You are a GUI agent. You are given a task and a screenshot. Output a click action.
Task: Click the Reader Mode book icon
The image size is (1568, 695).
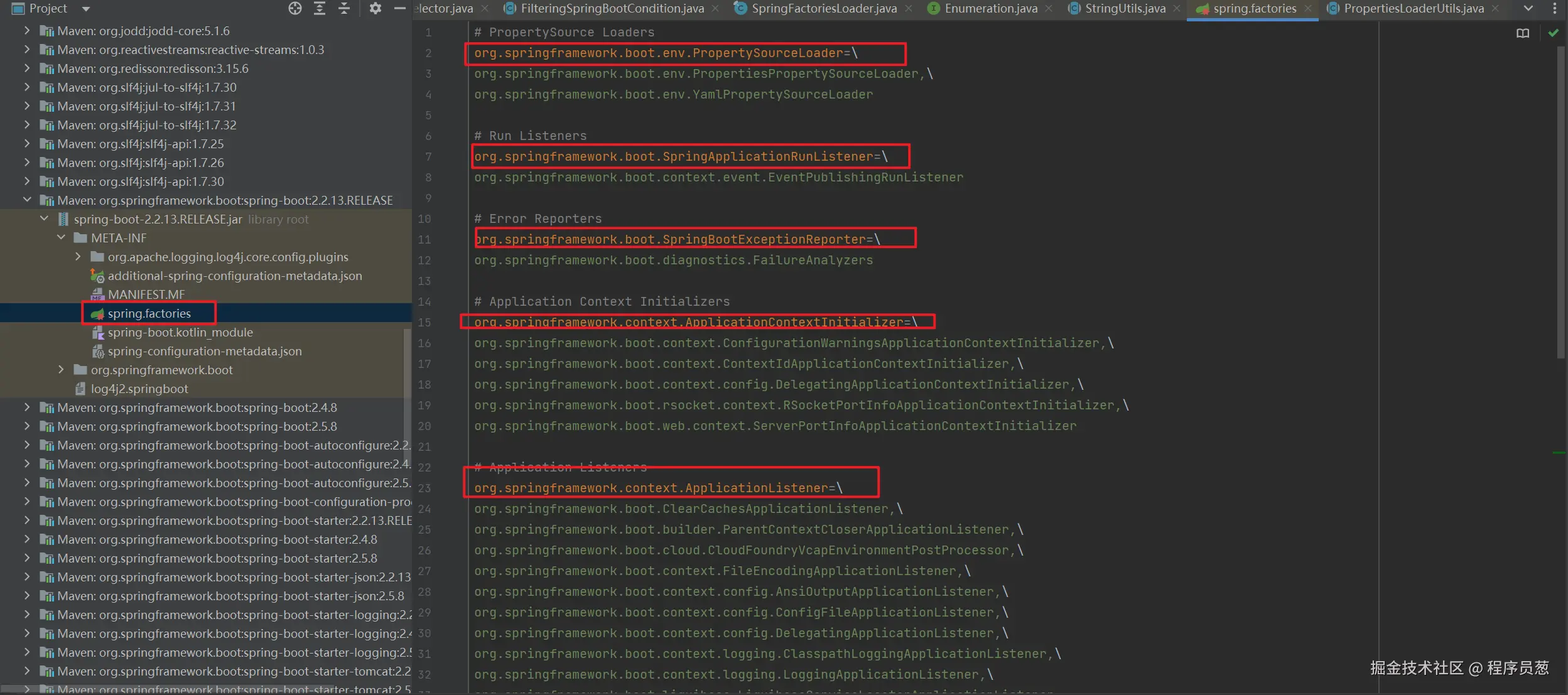click(1522, 33)
